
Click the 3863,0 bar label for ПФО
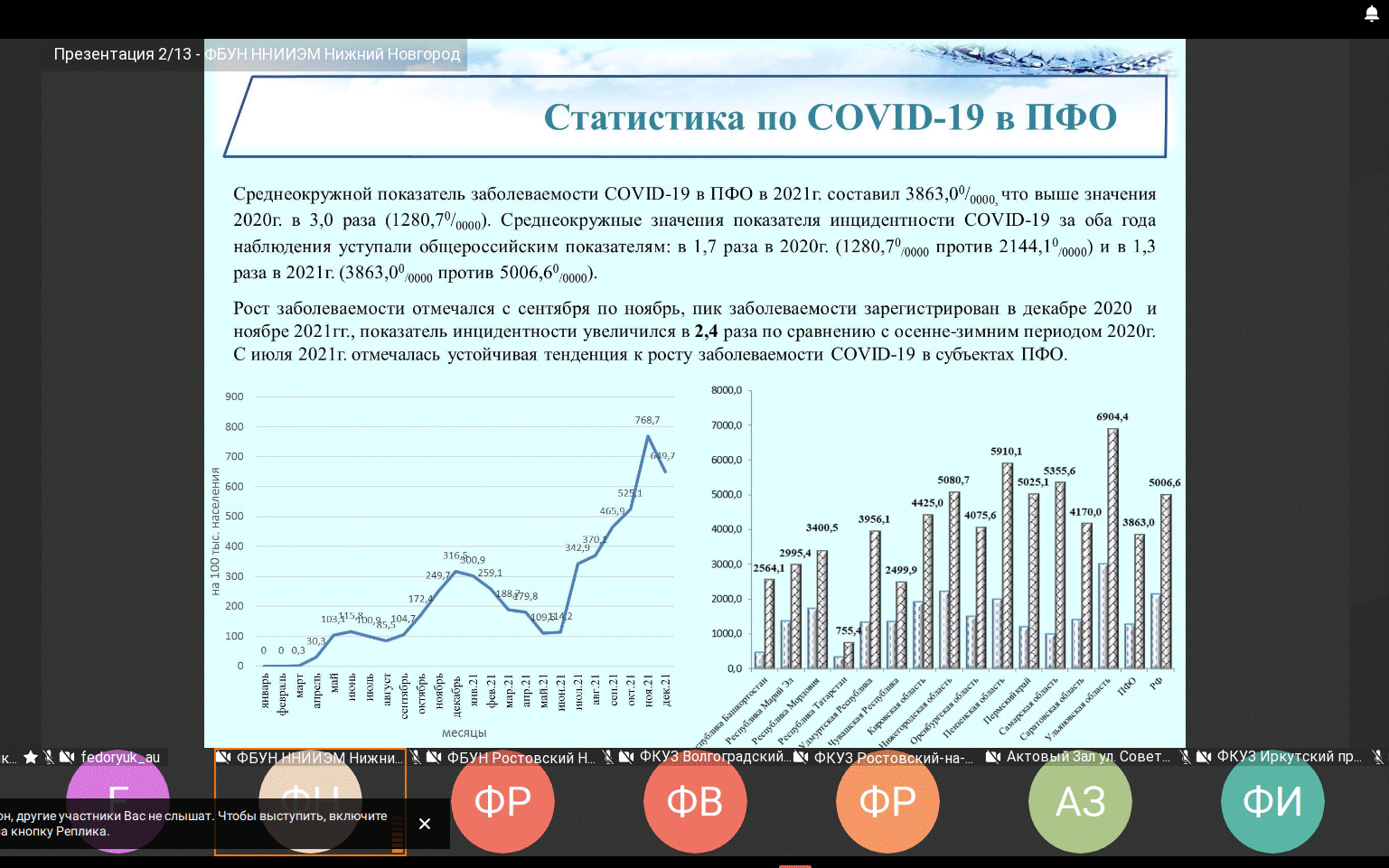[x=1138, y=522]
